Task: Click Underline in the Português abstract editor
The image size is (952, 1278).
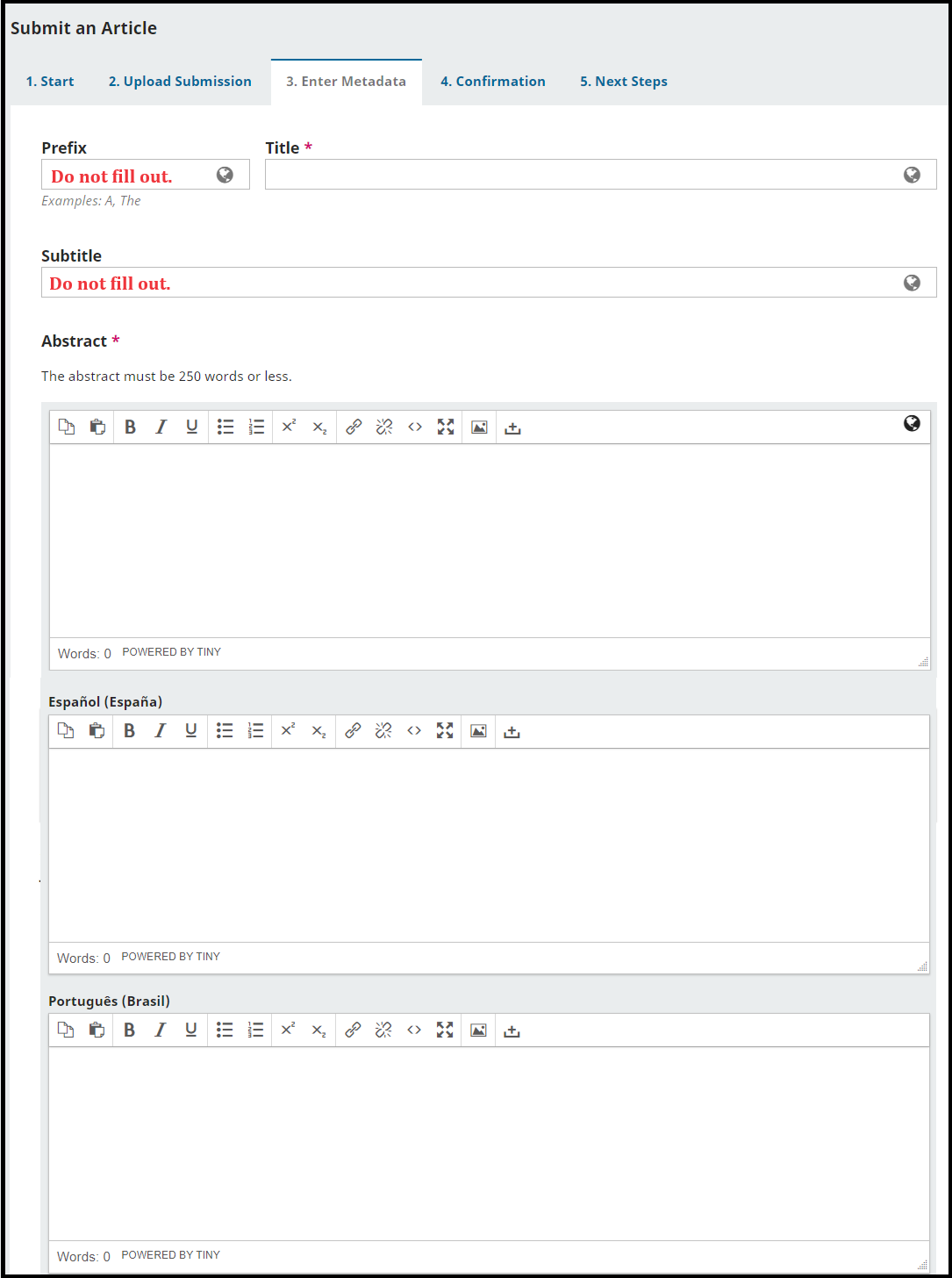Action: click(x=190, y=1030)
